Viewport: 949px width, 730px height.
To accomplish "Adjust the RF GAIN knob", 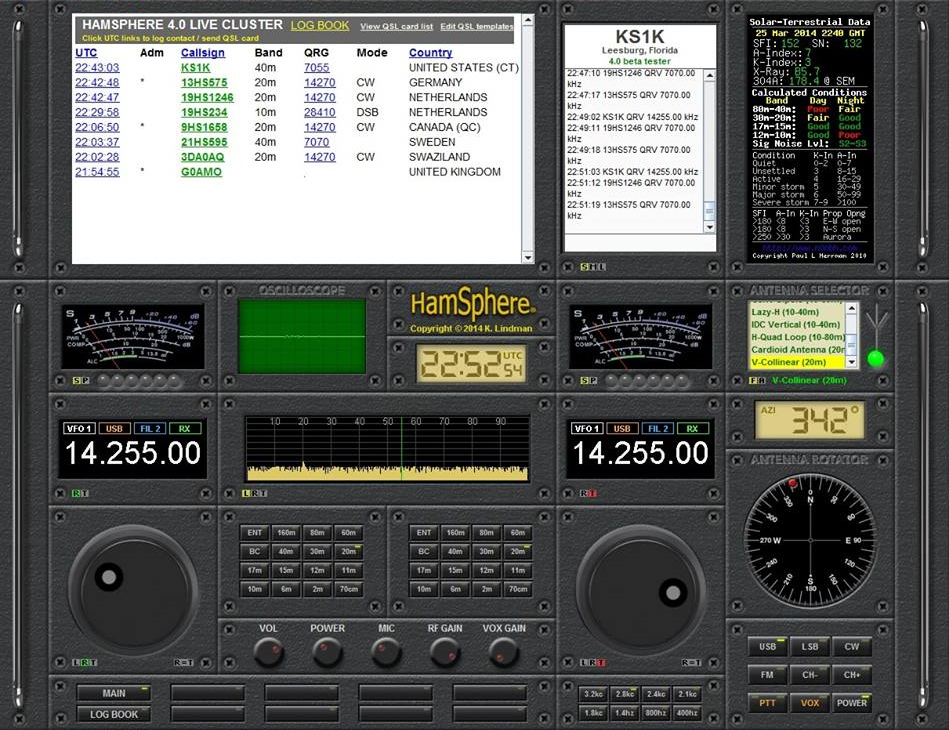I will pyautogui.click(x=445, y=652).
